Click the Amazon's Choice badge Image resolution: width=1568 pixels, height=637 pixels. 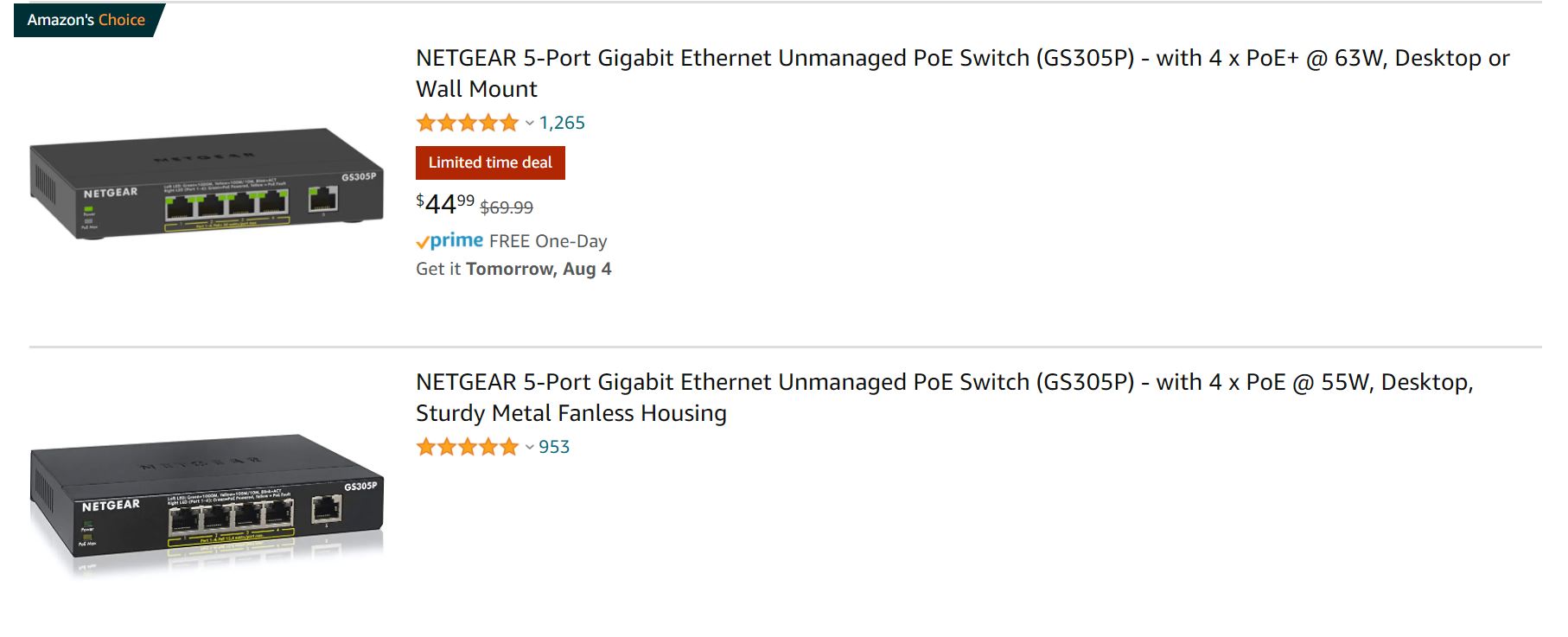[86, 20]
